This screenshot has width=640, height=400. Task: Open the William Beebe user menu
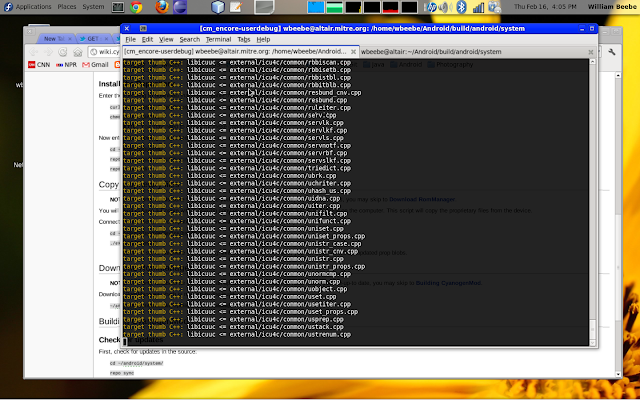[x=612, y=7]
